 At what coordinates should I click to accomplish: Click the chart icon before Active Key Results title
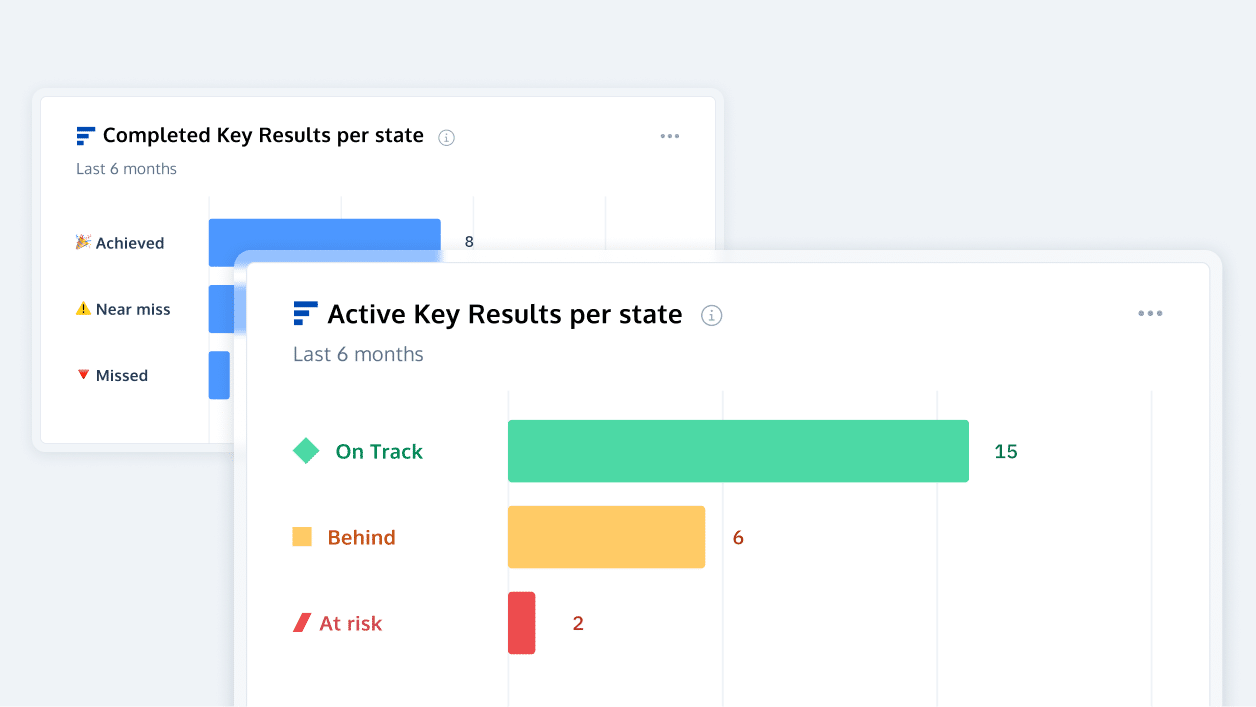(x=305, y=314)
